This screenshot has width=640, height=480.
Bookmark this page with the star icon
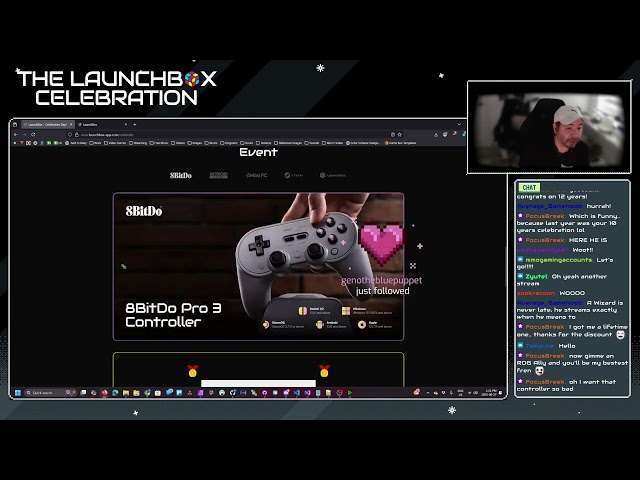click(400, 135)
